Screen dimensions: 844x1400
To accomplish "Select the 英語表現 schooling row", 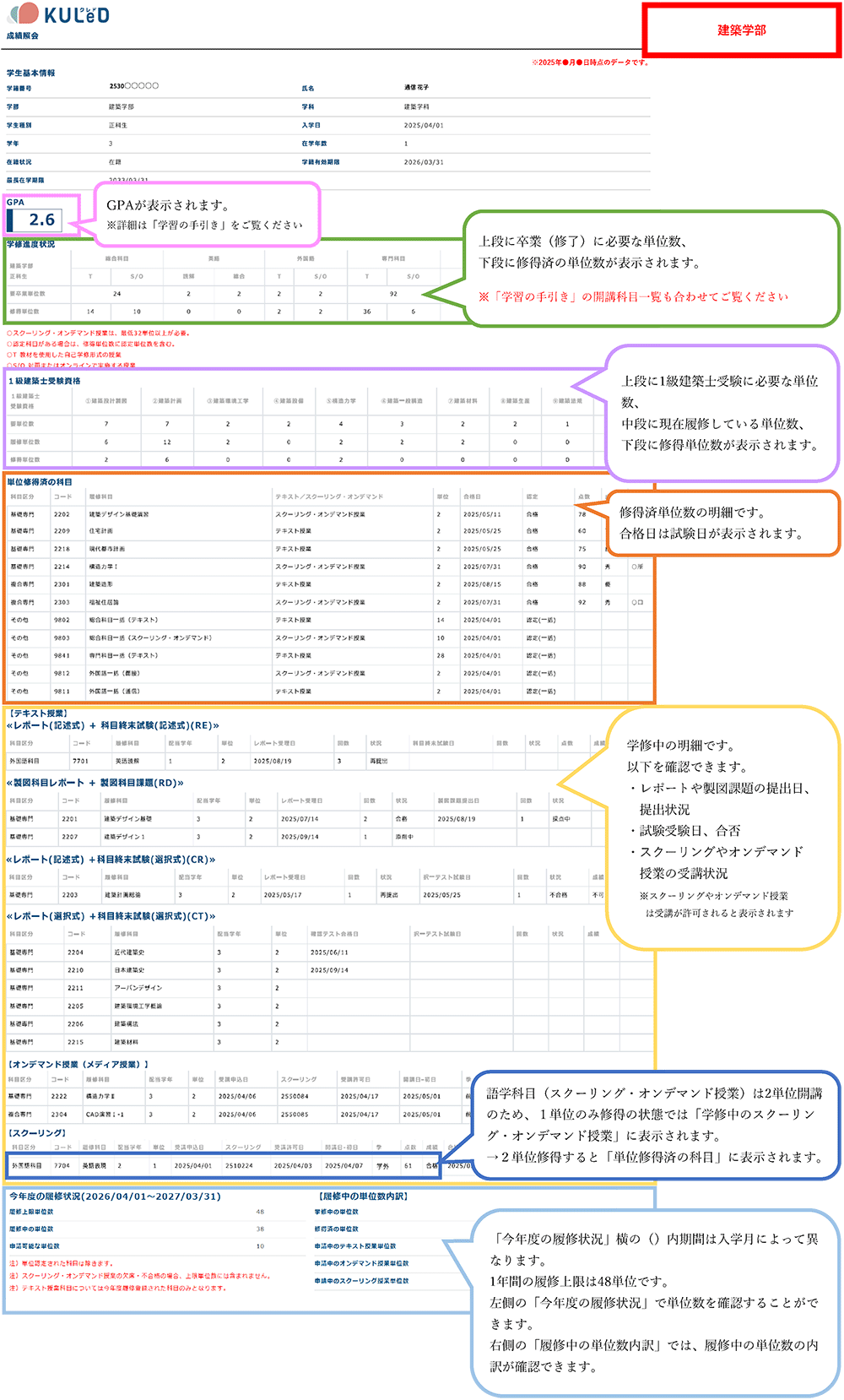I will pyautogui.click(x=224, y=1165).
